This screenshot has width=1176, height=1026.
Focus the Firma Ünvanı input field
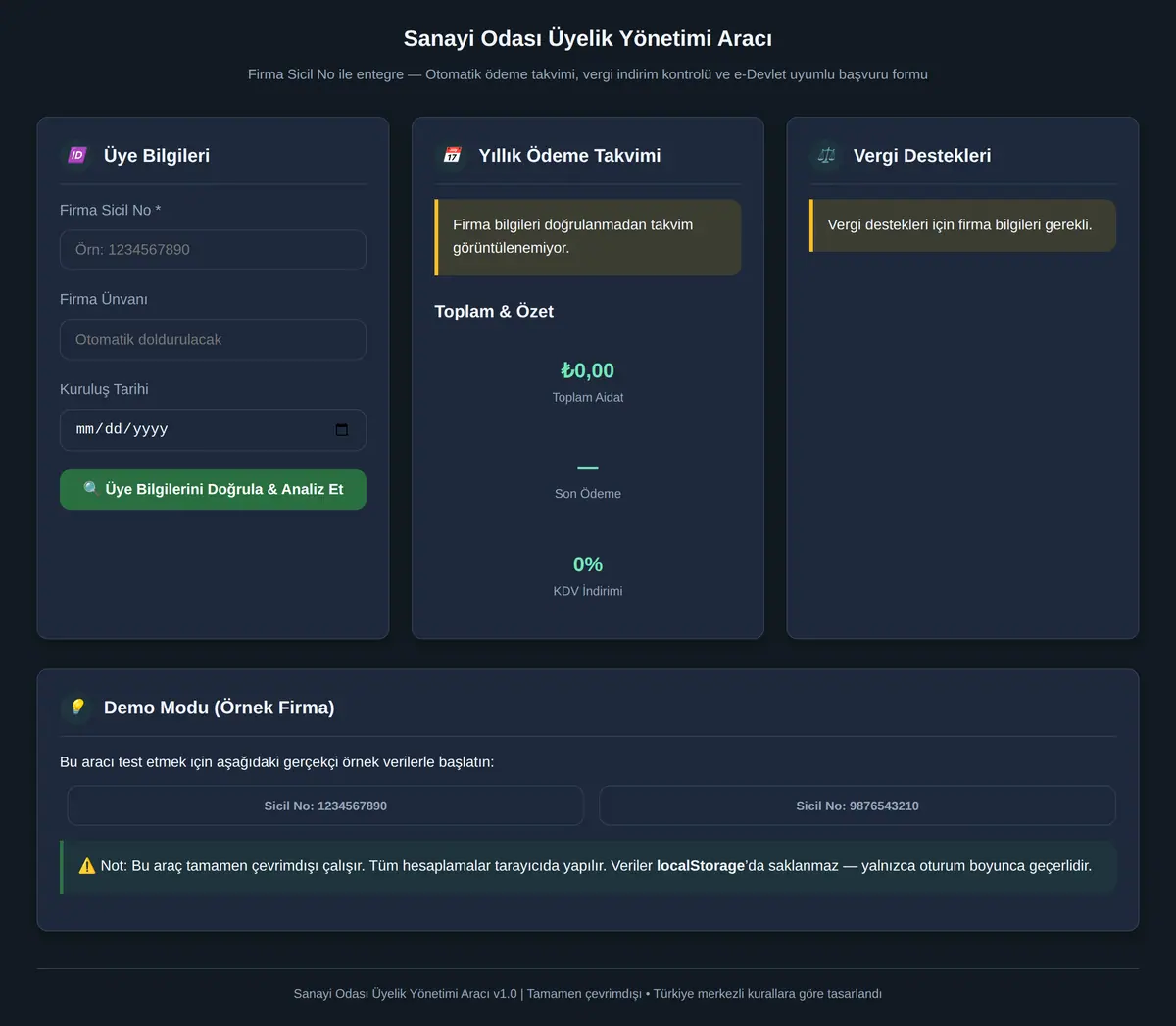click(x=213, y=339)
